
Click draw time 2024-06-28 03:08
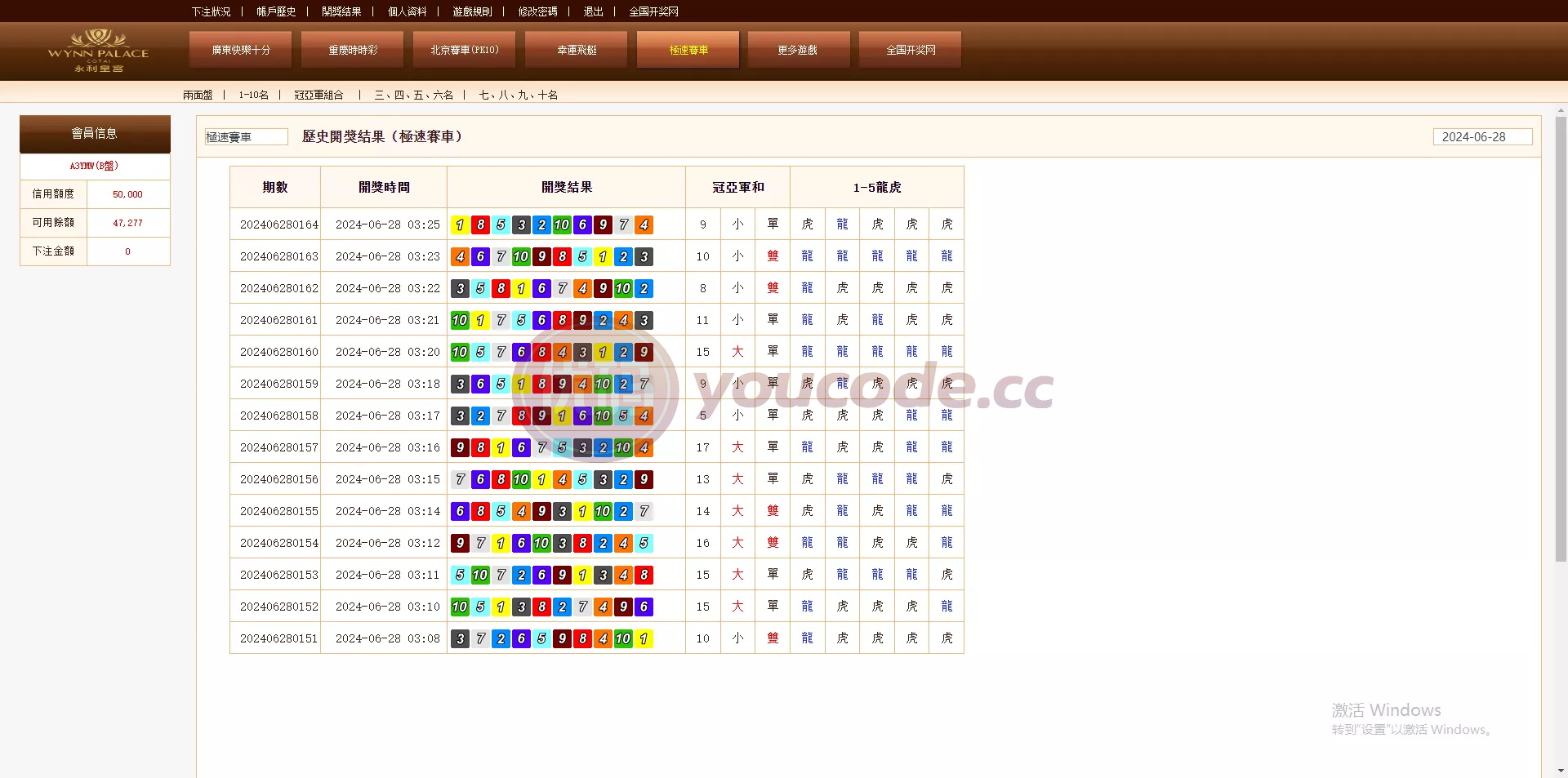coord(388,638)
